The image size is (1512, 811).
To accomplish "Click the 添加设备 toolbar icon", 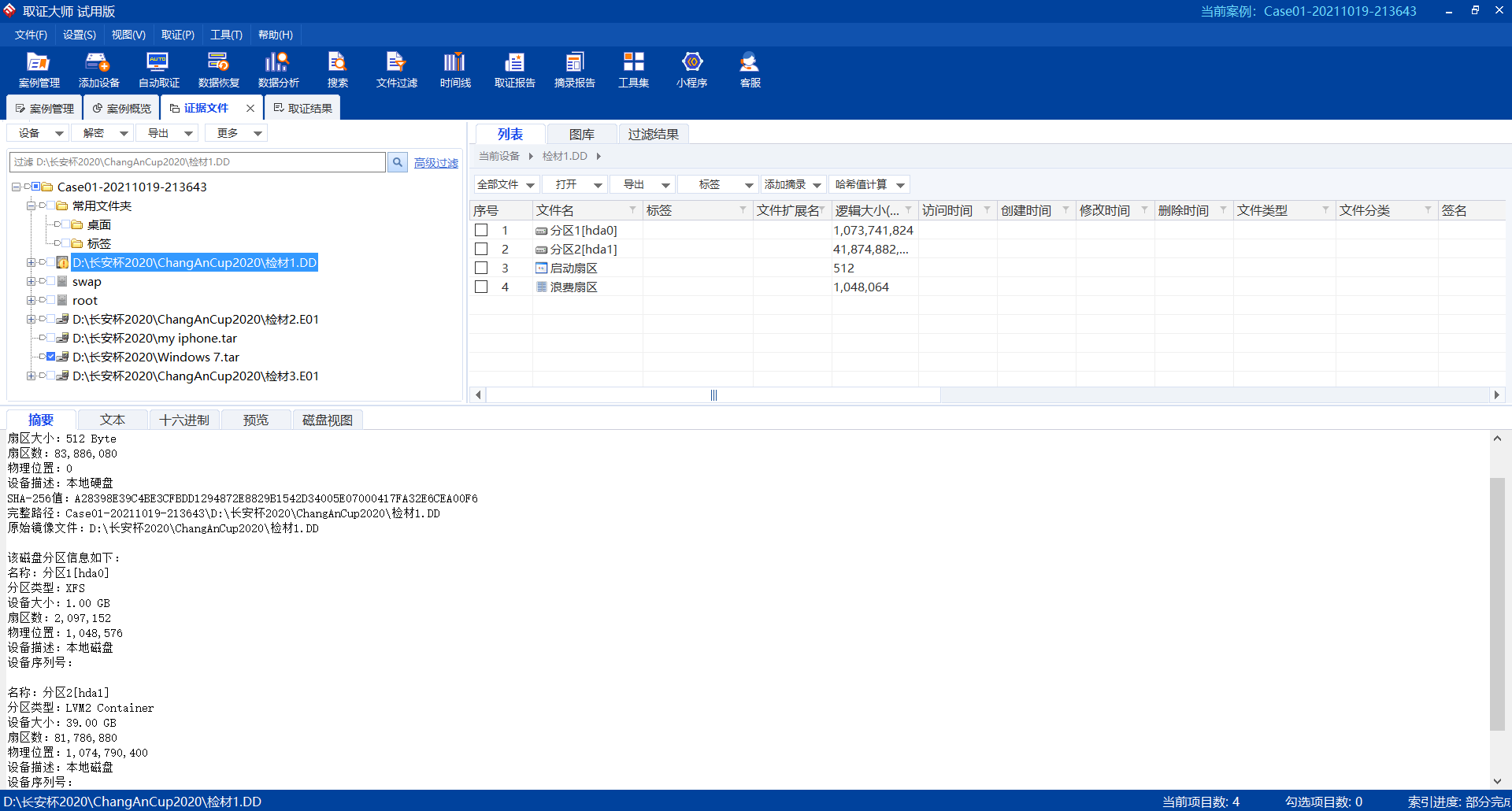I will [x=98, y=69].
